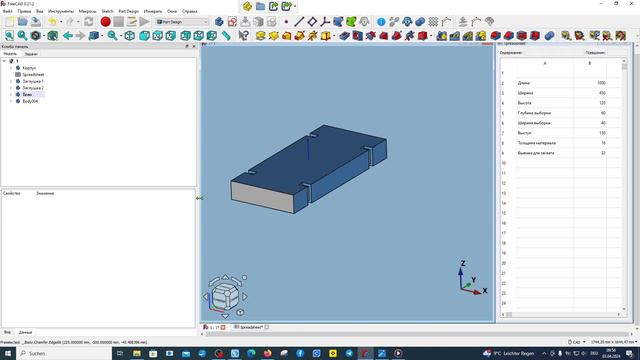Click the navigation cube in the viewport
Viewport: 640px width, 360px height.
[x=225, y=297]
